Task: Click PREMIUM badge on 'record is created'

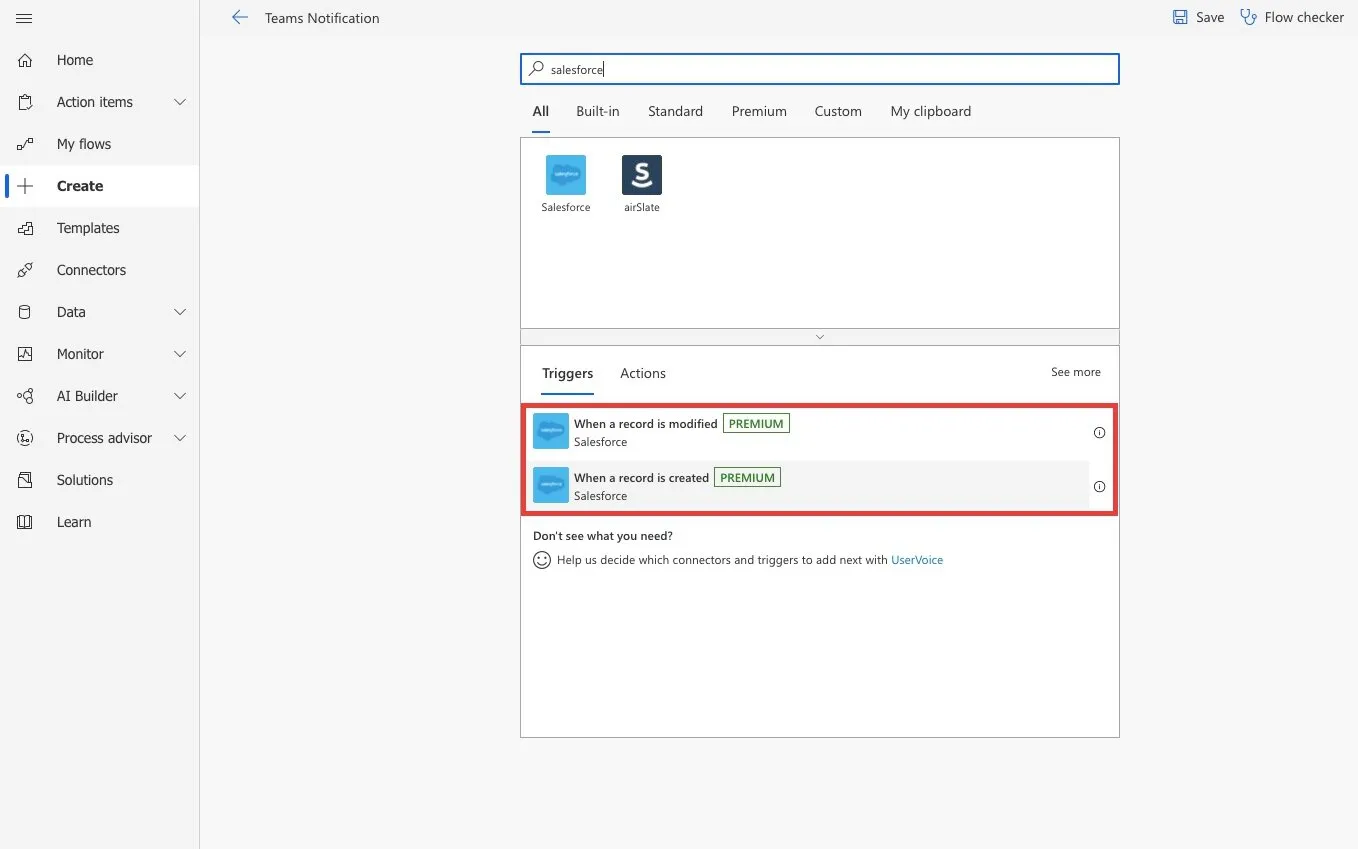Action: pyautogui.click(x=747, y=478)
